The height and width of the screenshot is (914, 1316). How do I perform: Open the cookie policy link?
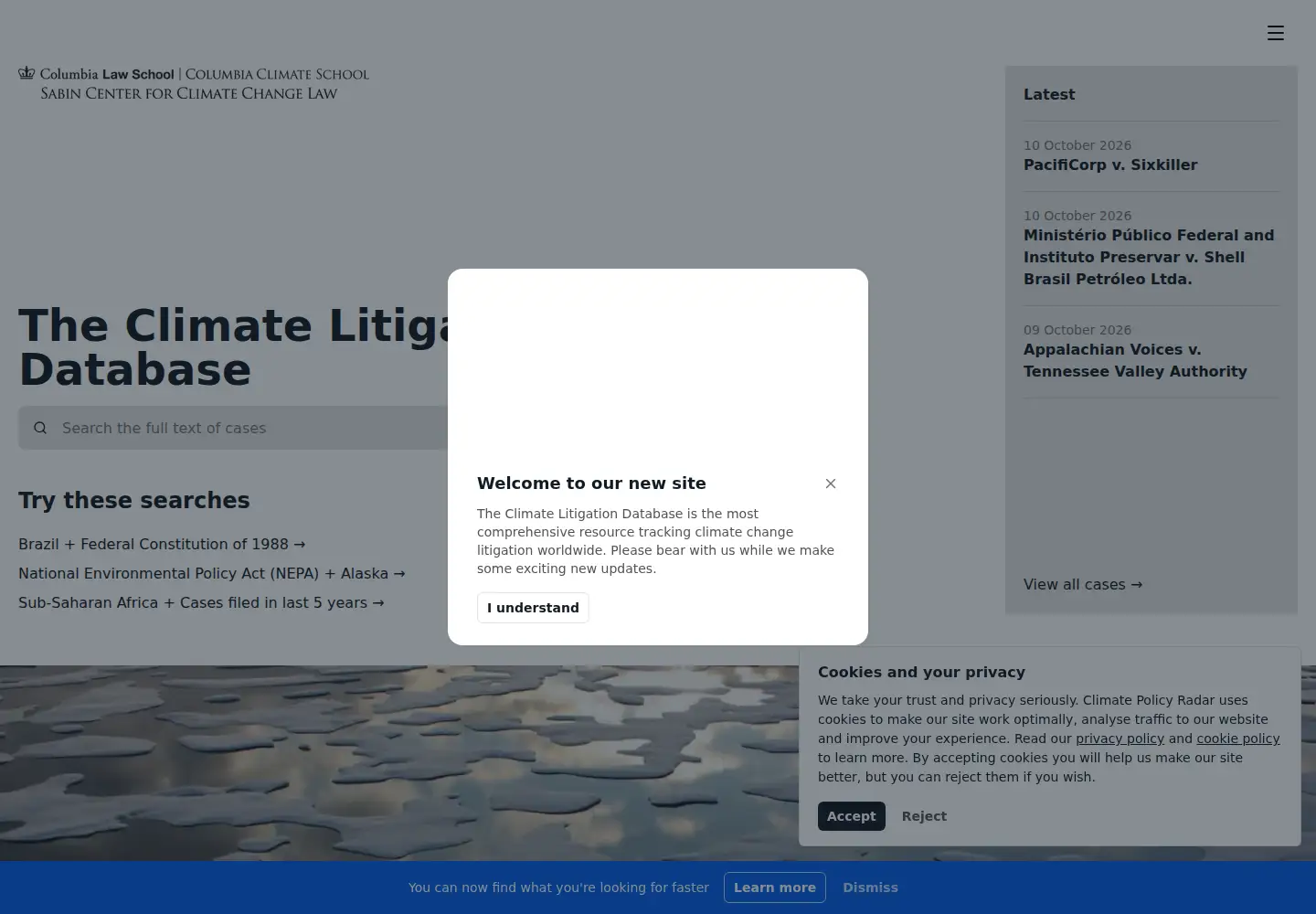[x=1238, y=739]
